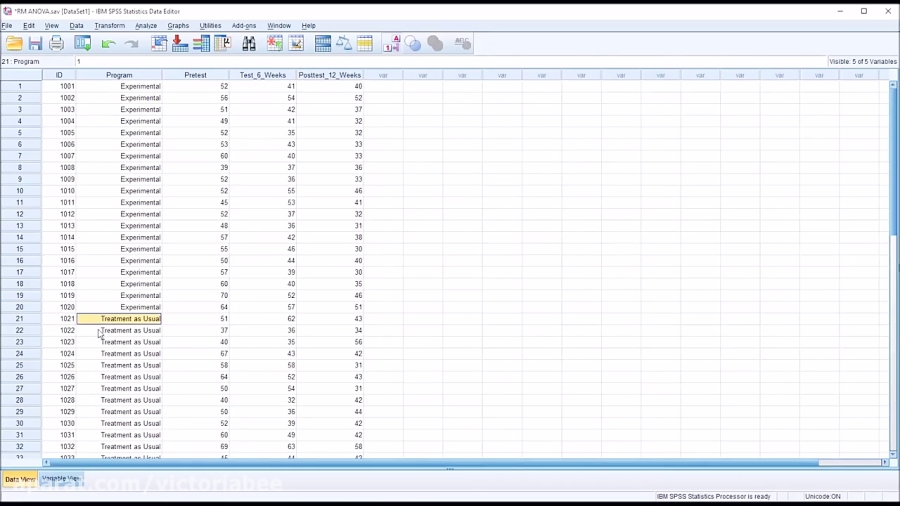This screenshot has width=900, height=506.
Task: Click the cell value editor field
Action: (450, 61)
